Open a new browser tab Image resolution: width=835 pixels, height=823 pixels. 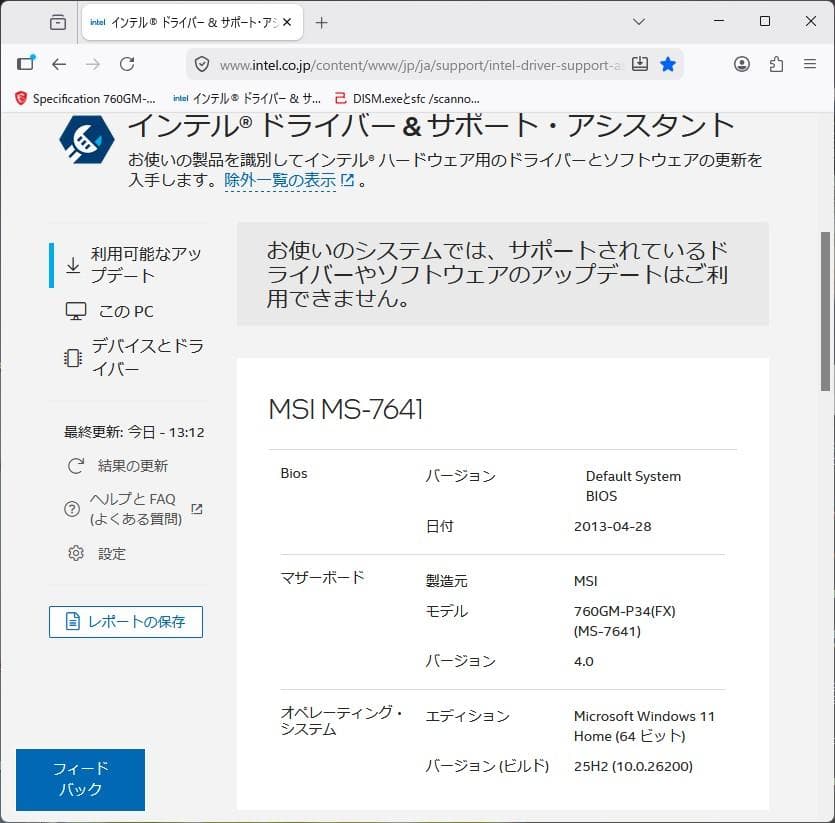point(321,22)
